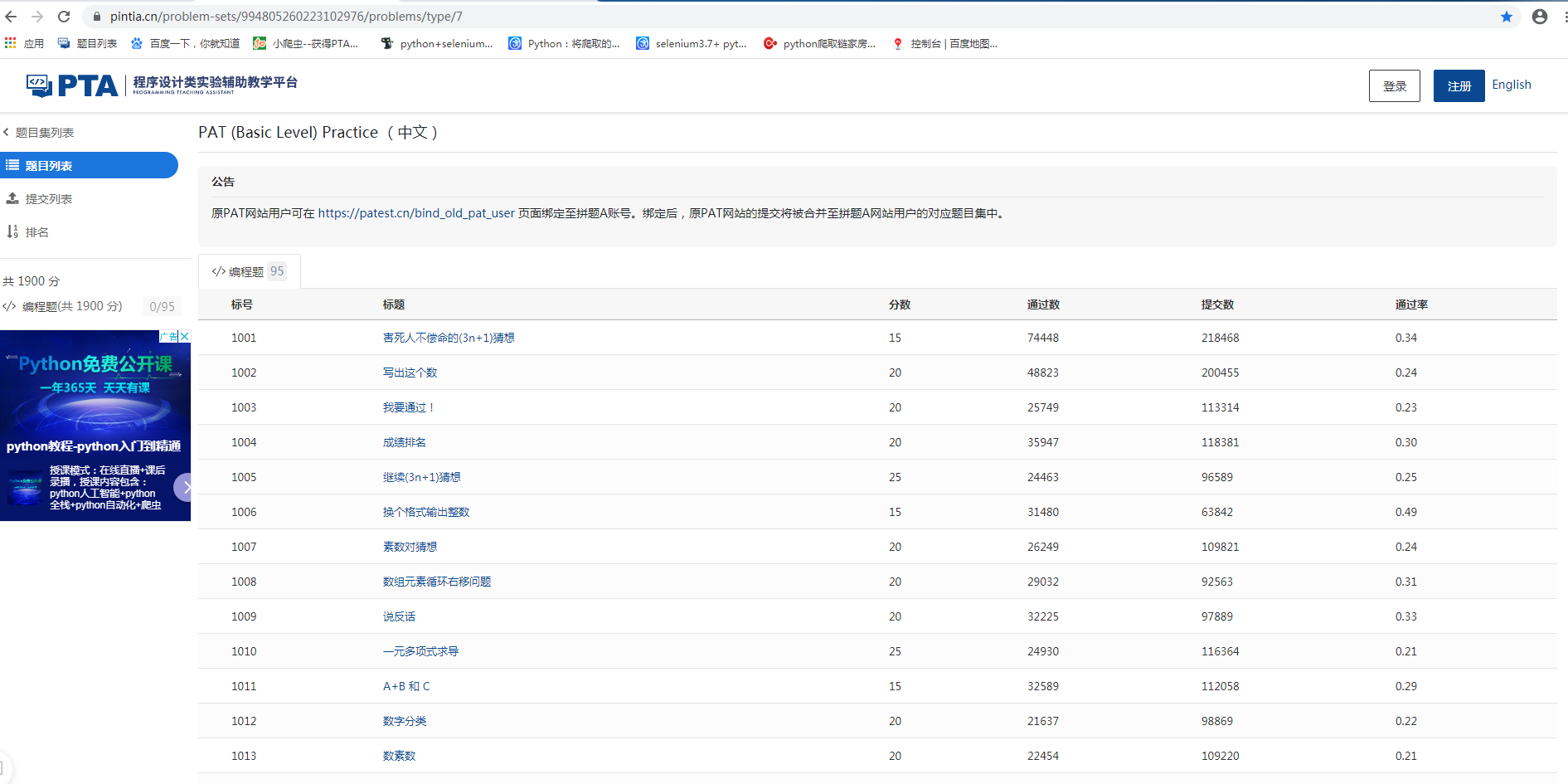The width and height of the screenshot is (1568, 784).
Task: Open the browser profile avatar
Action: [x=1540, y=16]
